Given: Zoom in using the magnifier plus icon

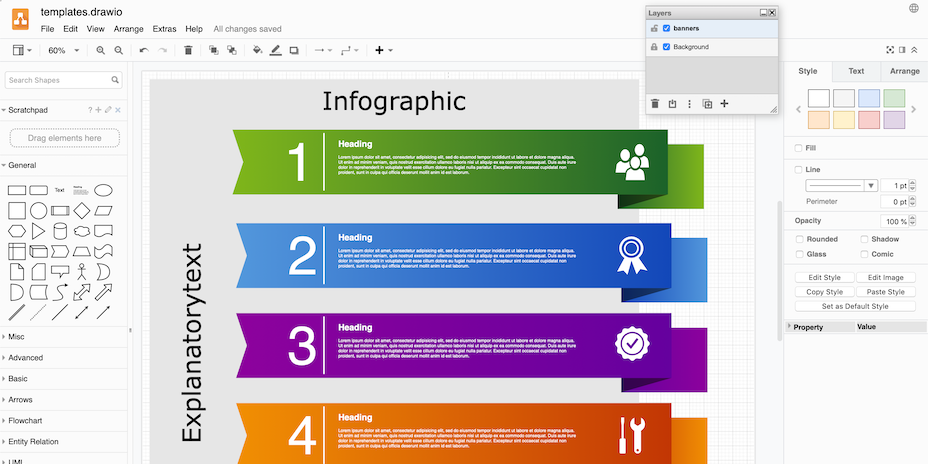Looking at the screenshot, I should [101, 50].
